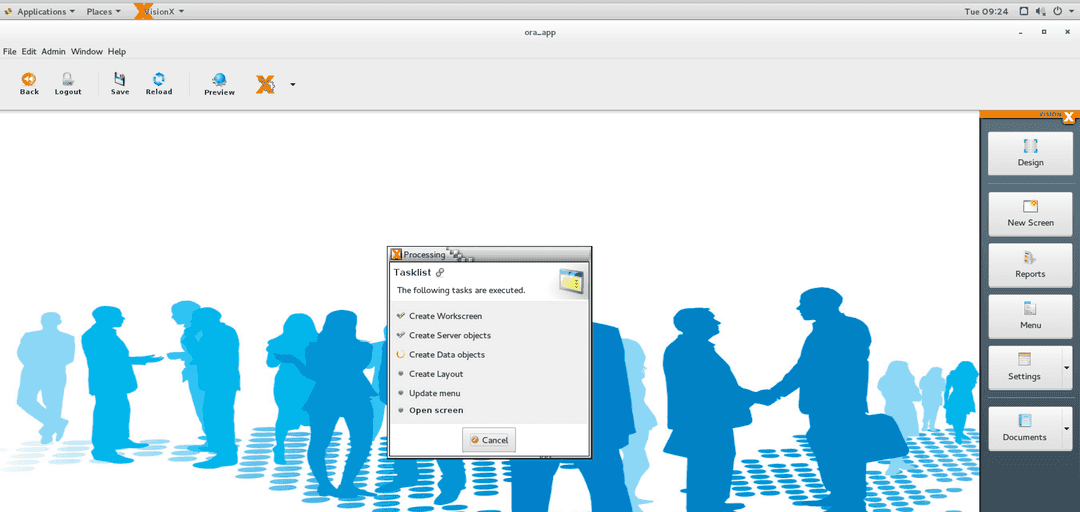This screenshot has width=1080, height=512.
Task: Cancel the Processing task dialog
Action: [489, 440]
